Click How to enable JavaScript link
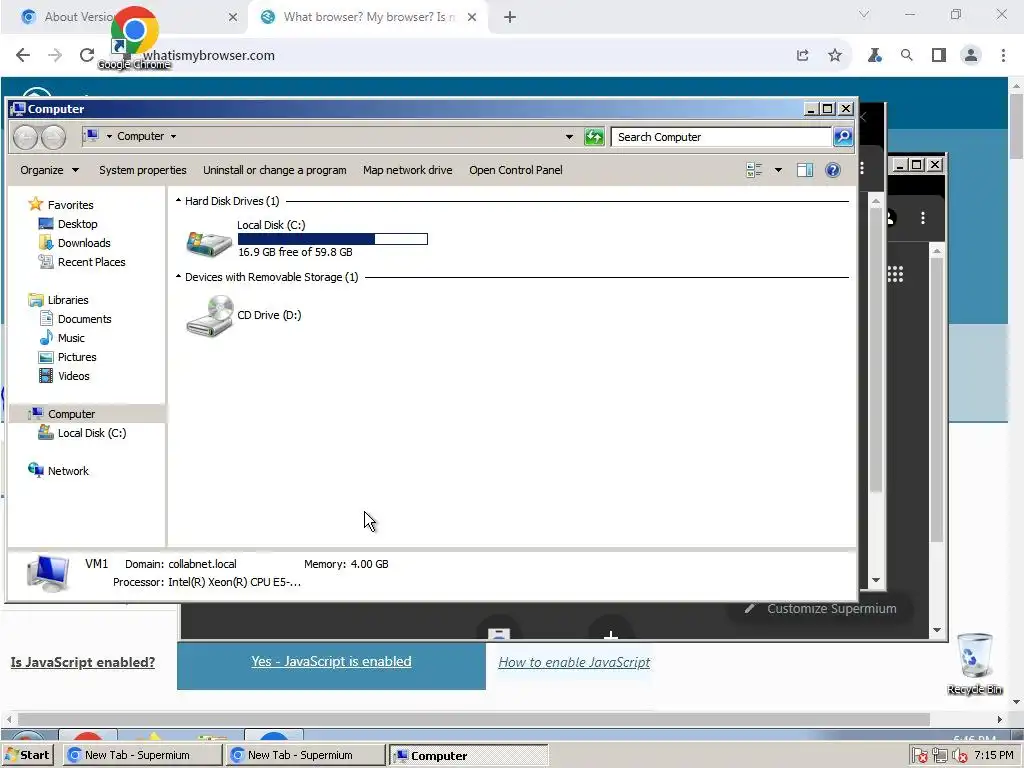Image resolution: width=1024 pixels, height=768 pixels. [x=574, y=662]
